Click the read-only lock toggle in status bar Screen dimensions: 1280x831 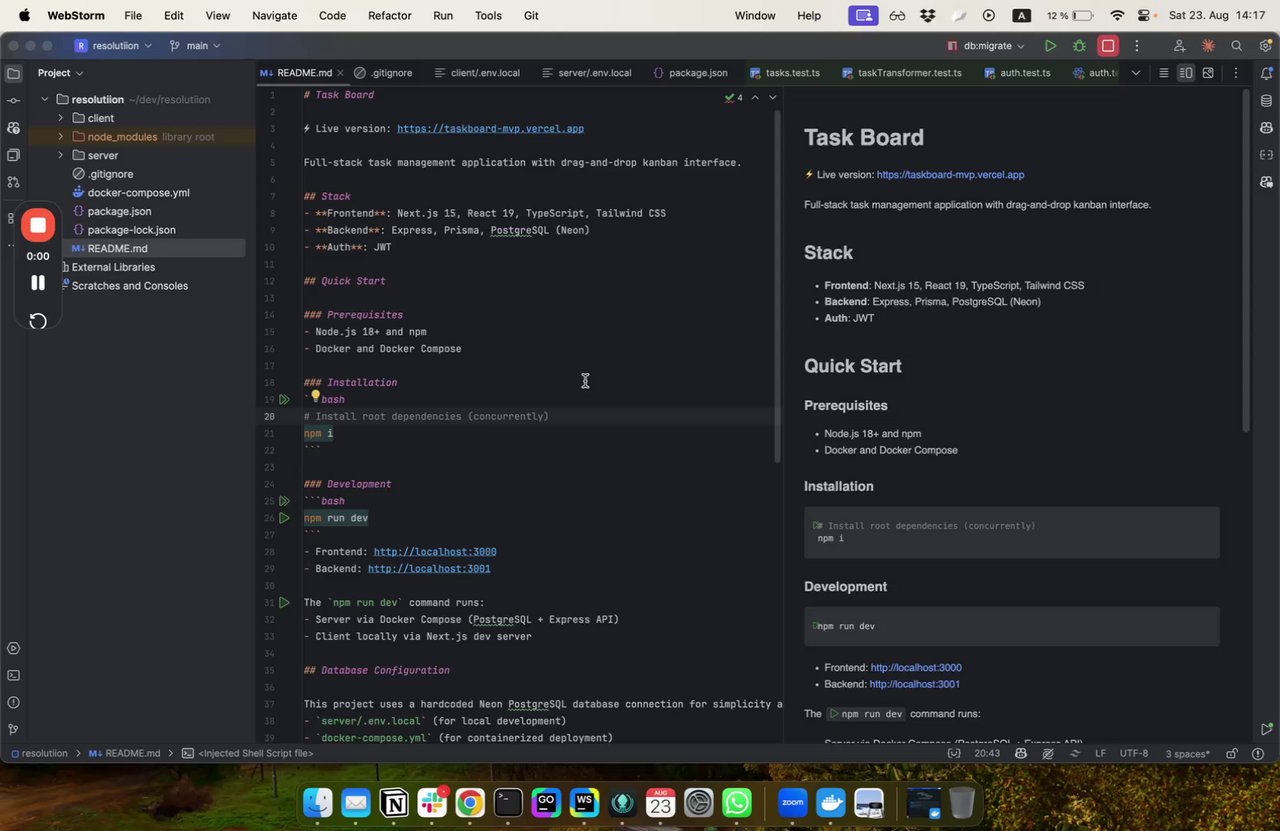pyautogui.click(x=1232, y=753)
